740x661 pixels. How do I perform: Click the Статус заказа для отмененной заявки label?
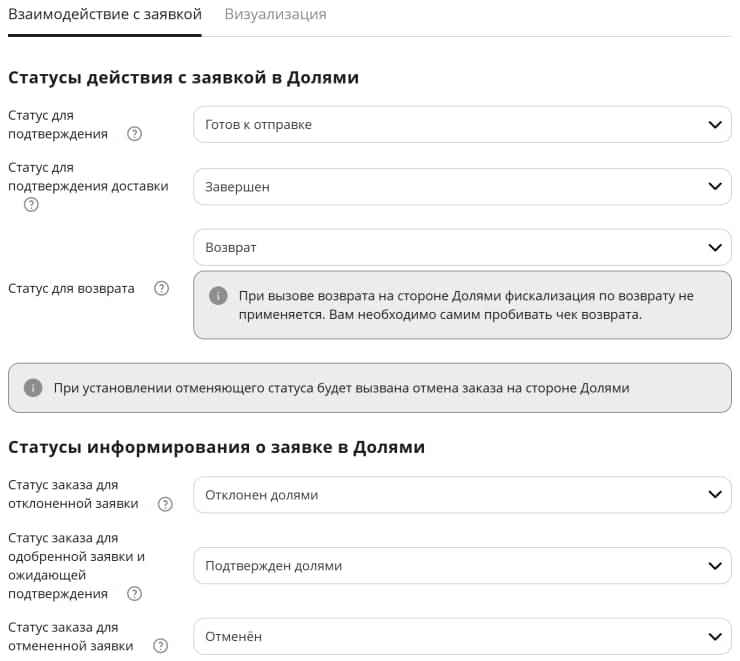(71, 636)
